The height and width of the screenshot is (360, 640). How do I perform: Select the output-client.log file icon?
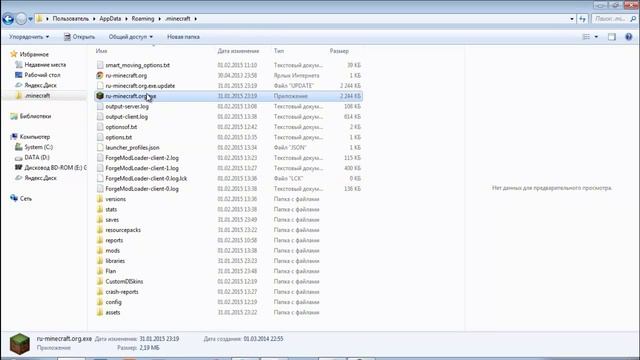(100, 116)
